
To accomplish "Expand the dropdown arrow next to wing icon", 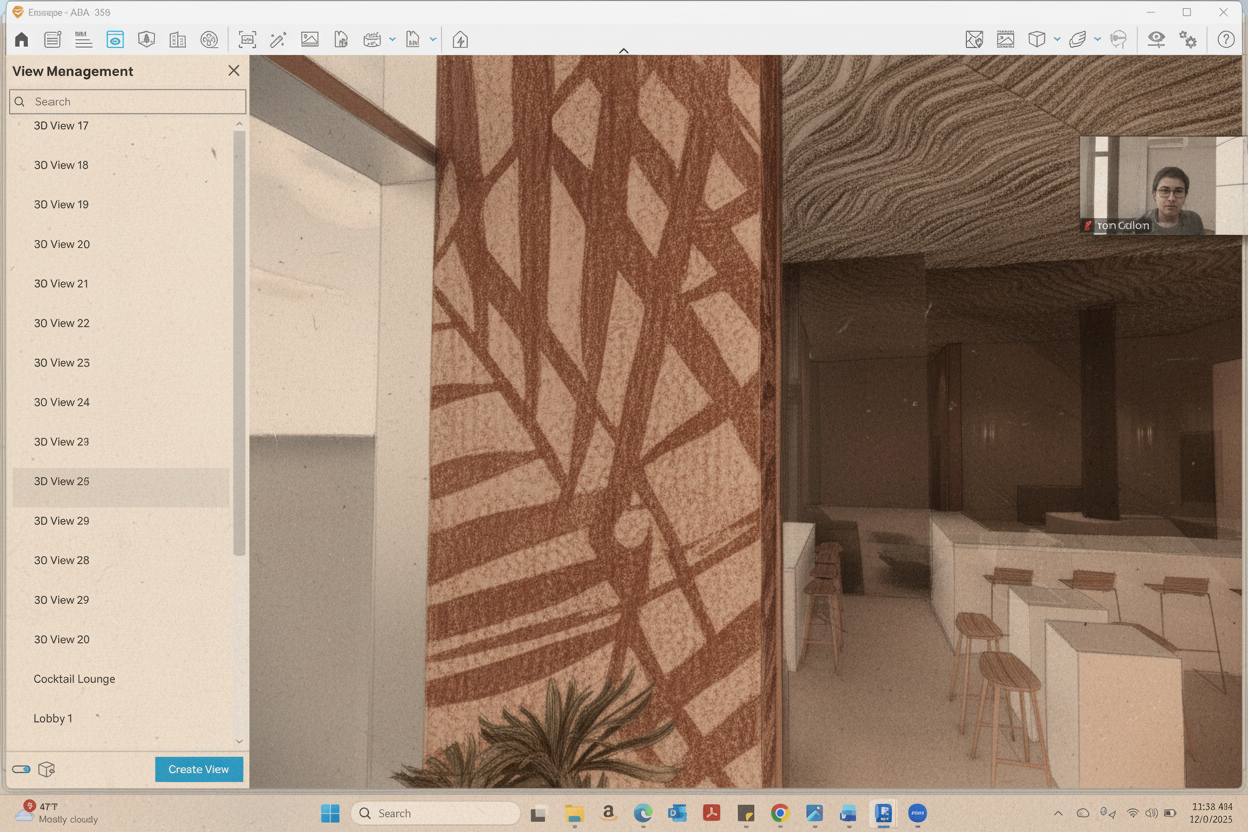I will click(1098, 40).
